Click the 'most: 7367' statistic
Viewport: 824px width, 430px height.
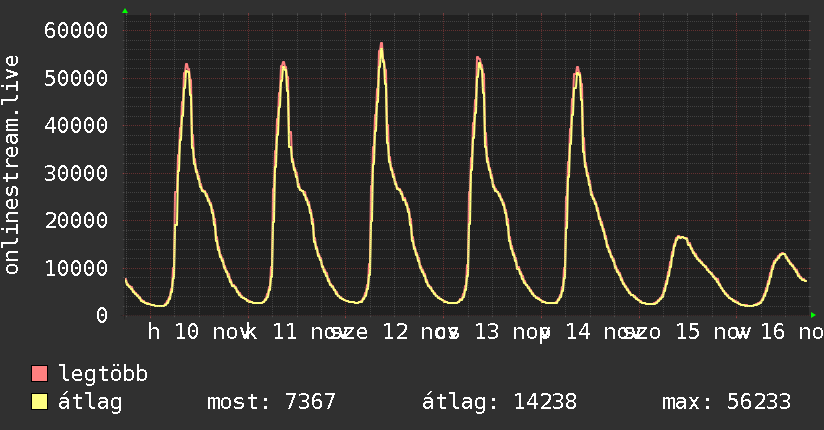pyautogui.click(x=271, y=403)
